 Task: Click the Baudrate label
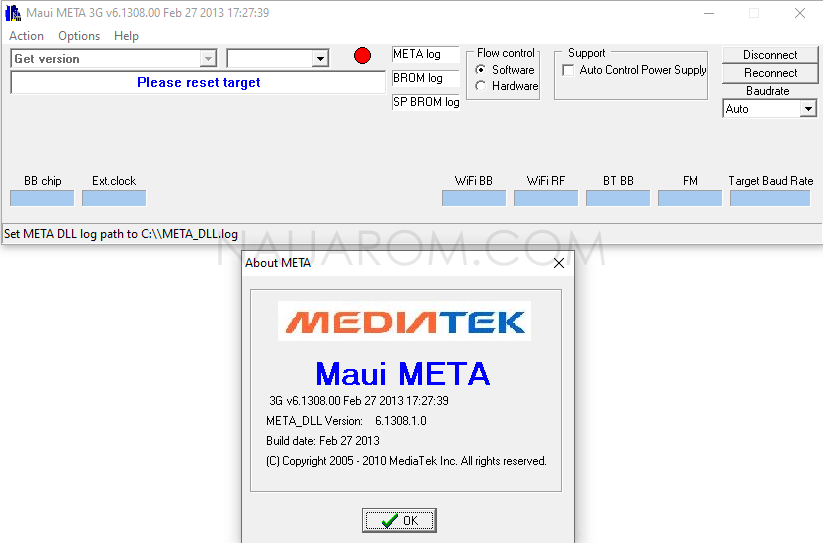768,91
